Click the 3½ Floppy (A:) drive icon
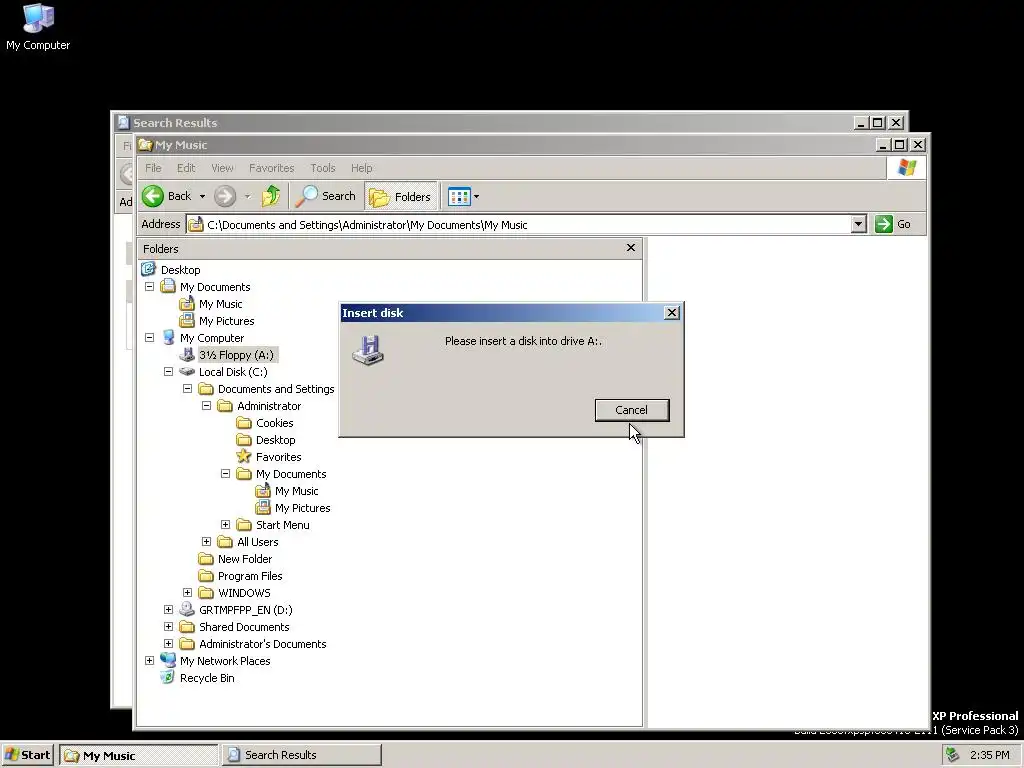The image size is (1024, 768). (187, 355)
